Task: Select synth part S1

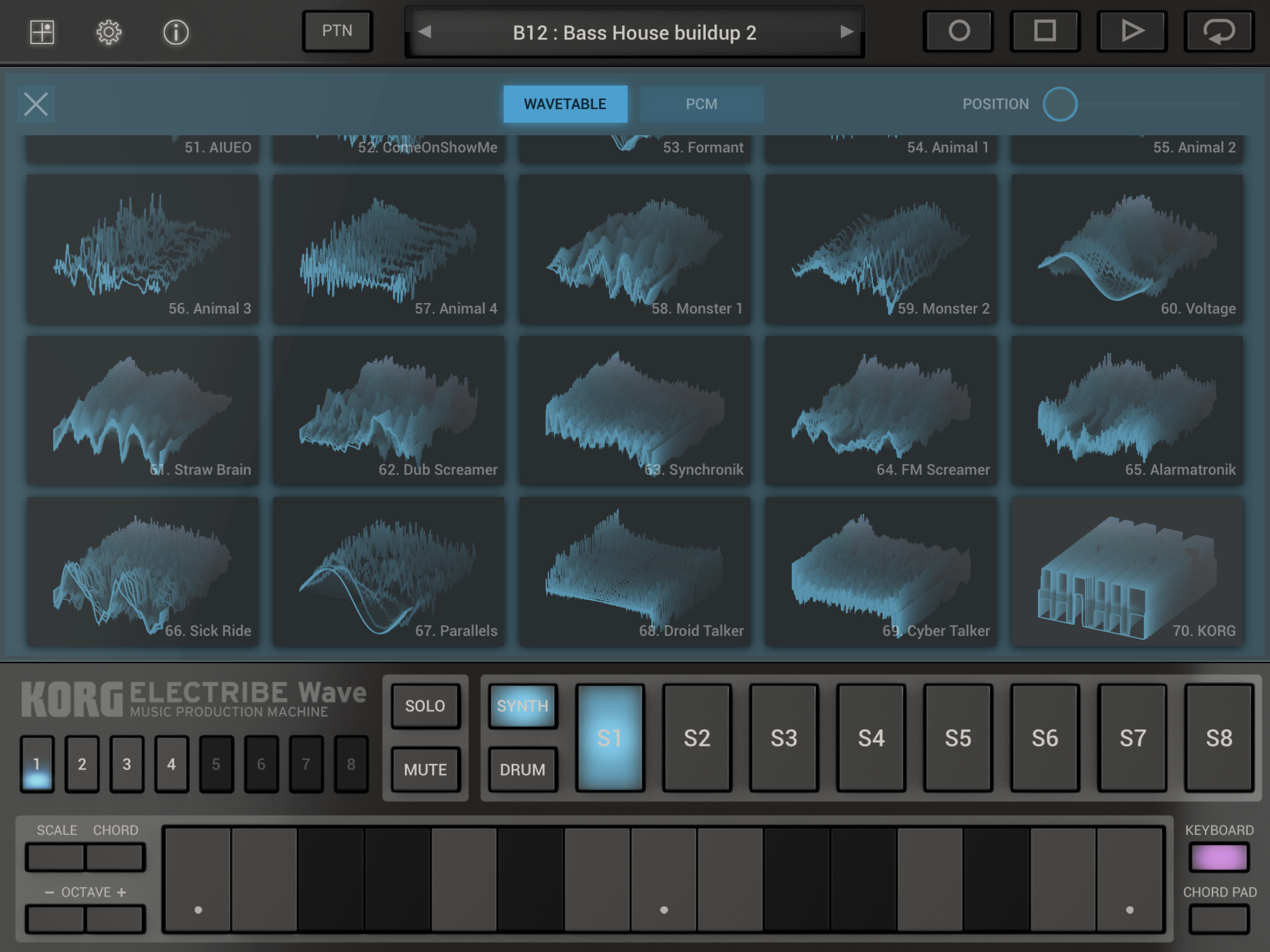Action: [x=610, y=738]
